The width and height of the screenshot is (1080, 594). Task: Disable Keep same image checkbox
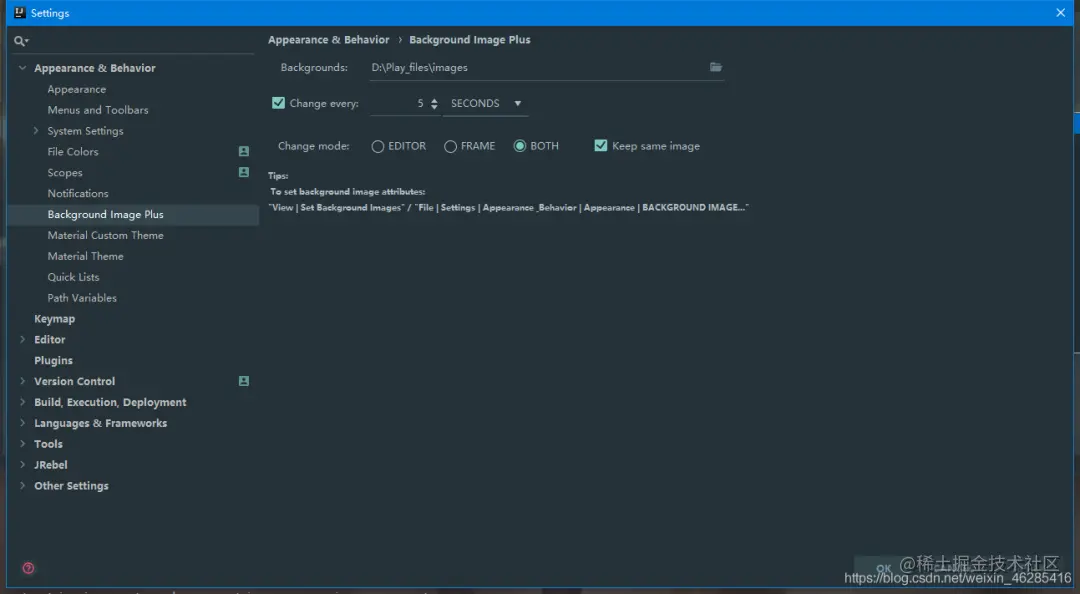601,145
